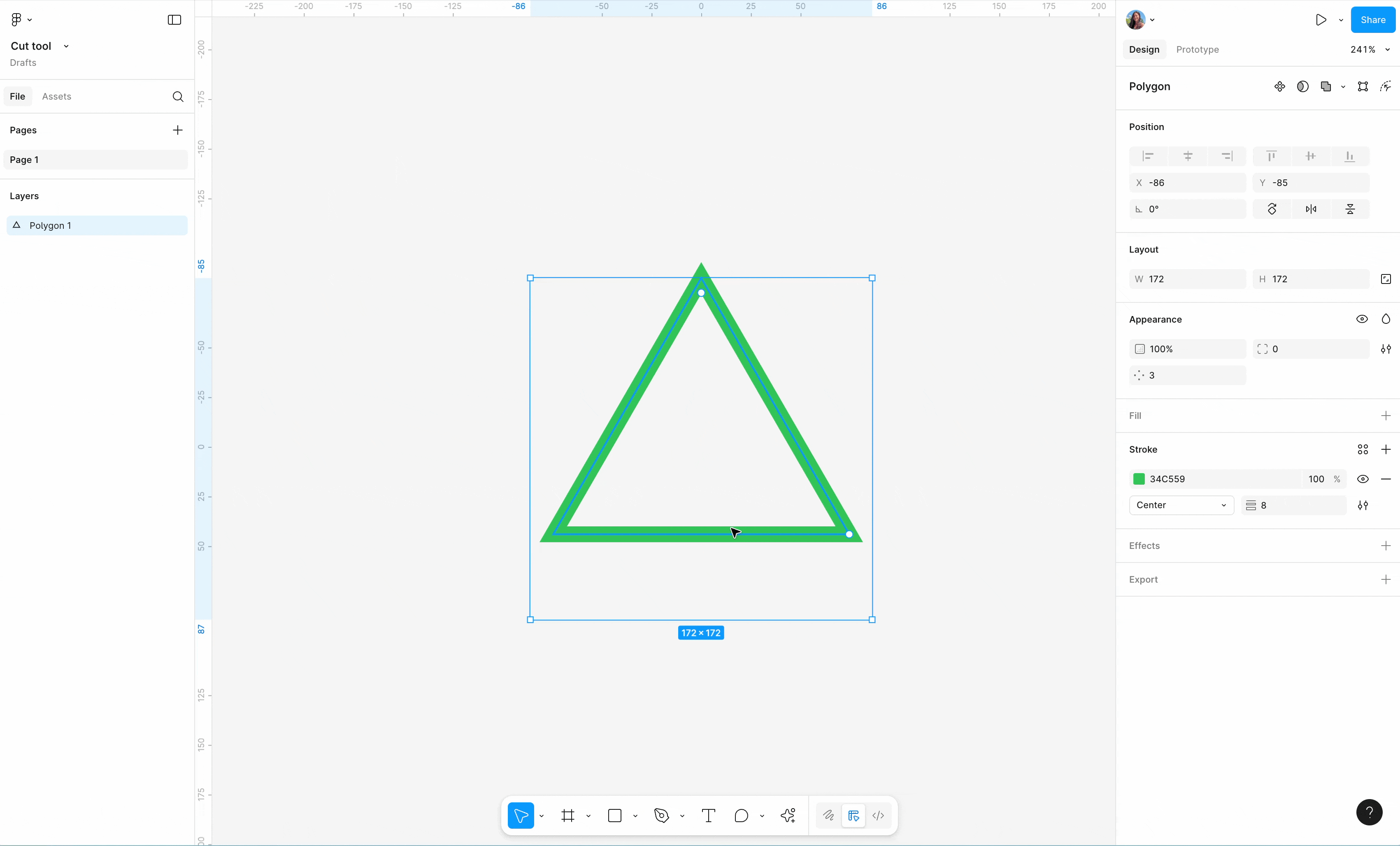1400x846 pixels.
Task: Open the Center stroke alignment dropdown
Action: (x=1181, y=505)
